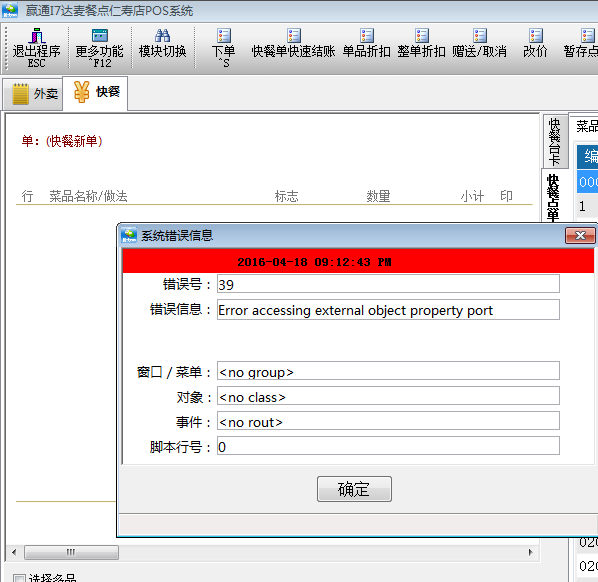Click the 退出程序 ESC exit icon
Viewport: 598px width, 582px height.
pos(37,35)
